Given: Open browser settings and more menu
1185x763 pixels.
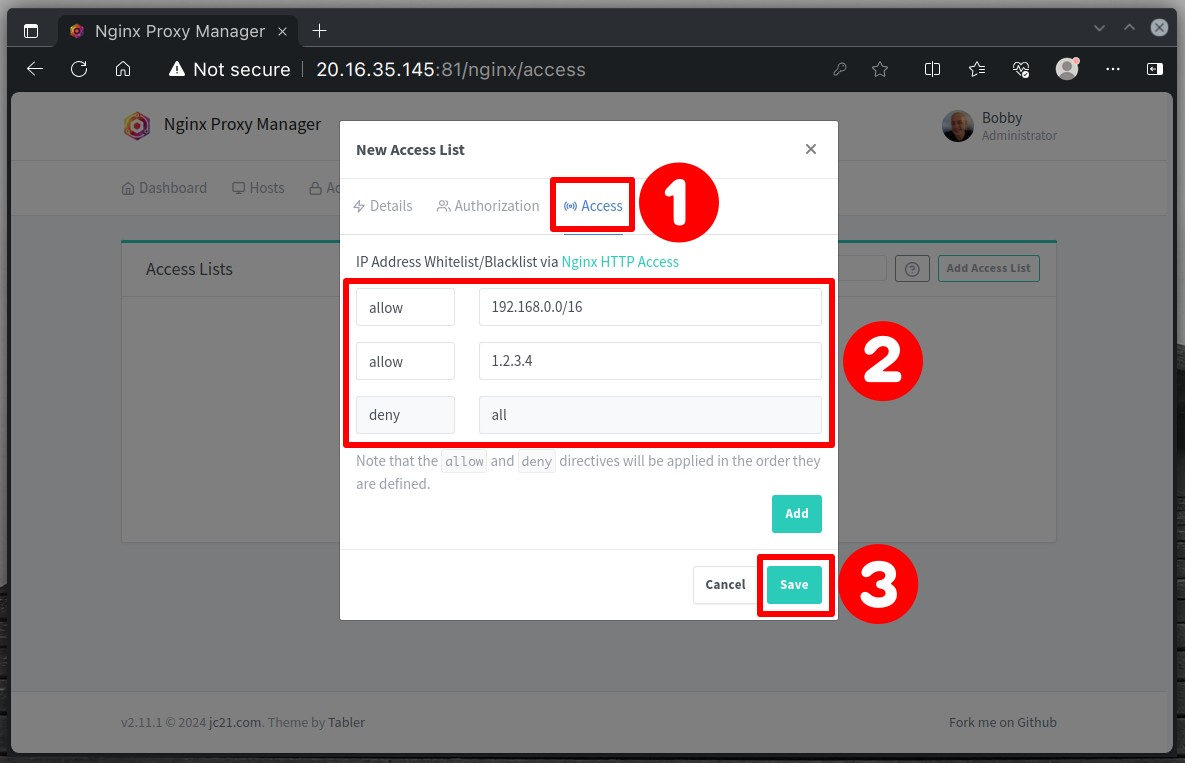Looking at the screenshot, I should [1112, 69].
